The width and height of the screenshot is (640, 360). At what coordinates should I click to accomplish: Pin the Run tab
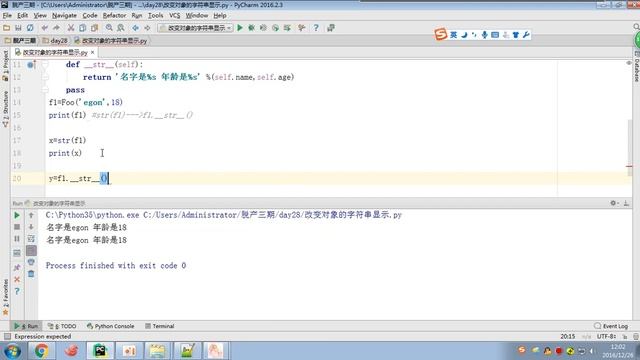pyautogui.click(x=17, y=268)
